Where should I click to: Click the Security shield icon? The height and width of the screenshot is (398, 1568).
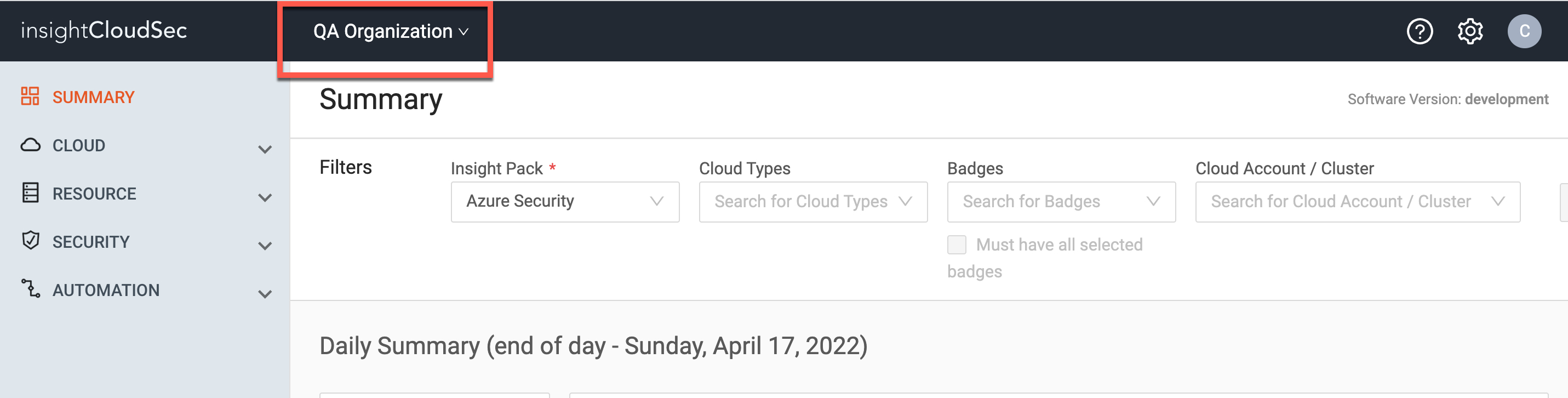point(31,241)
